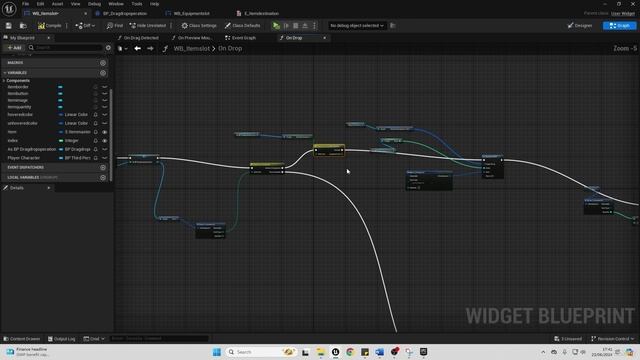
Task: Open the Cmd console type dropdown
Action: (94, 339)
